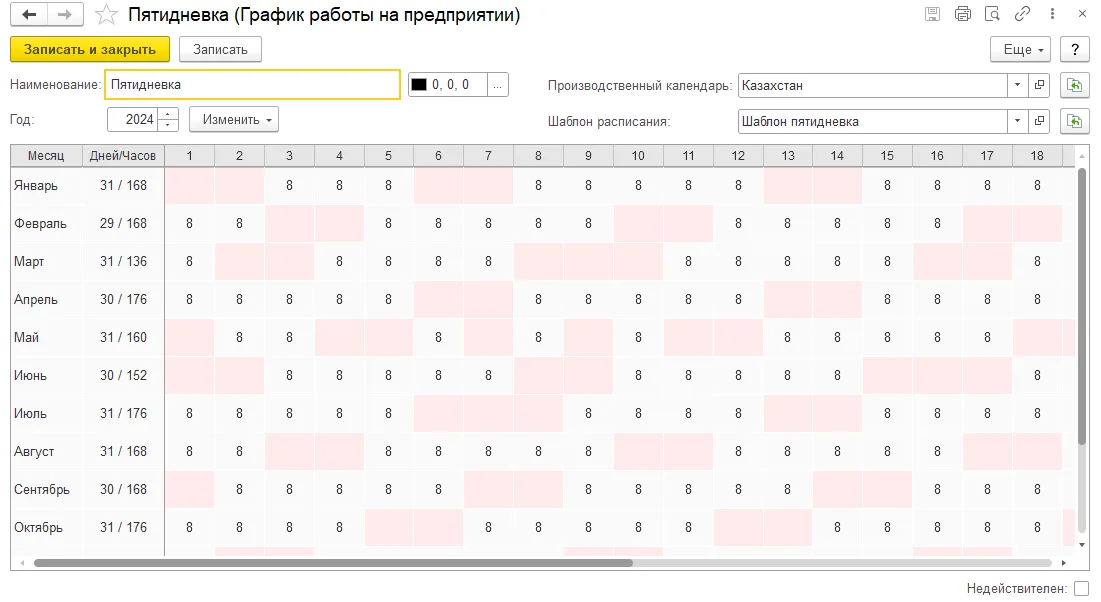Click the Январь day 1 pink holiday cell

pyautogui.click(x=190, y=185)
